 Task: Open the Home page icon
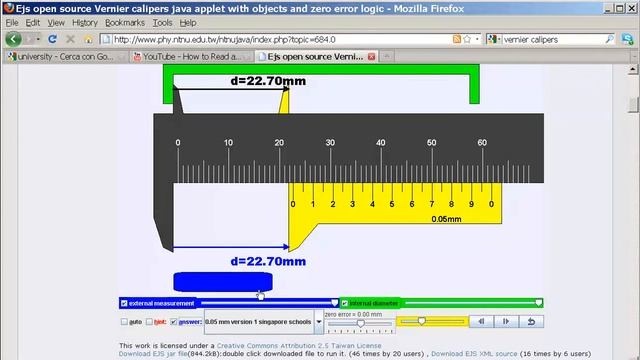88,40
